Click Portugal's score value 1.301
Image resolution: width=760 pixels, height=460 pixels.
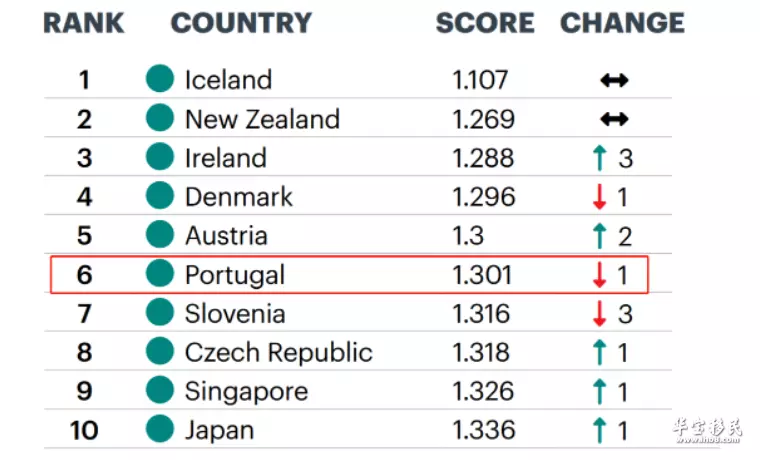[482, 275]
